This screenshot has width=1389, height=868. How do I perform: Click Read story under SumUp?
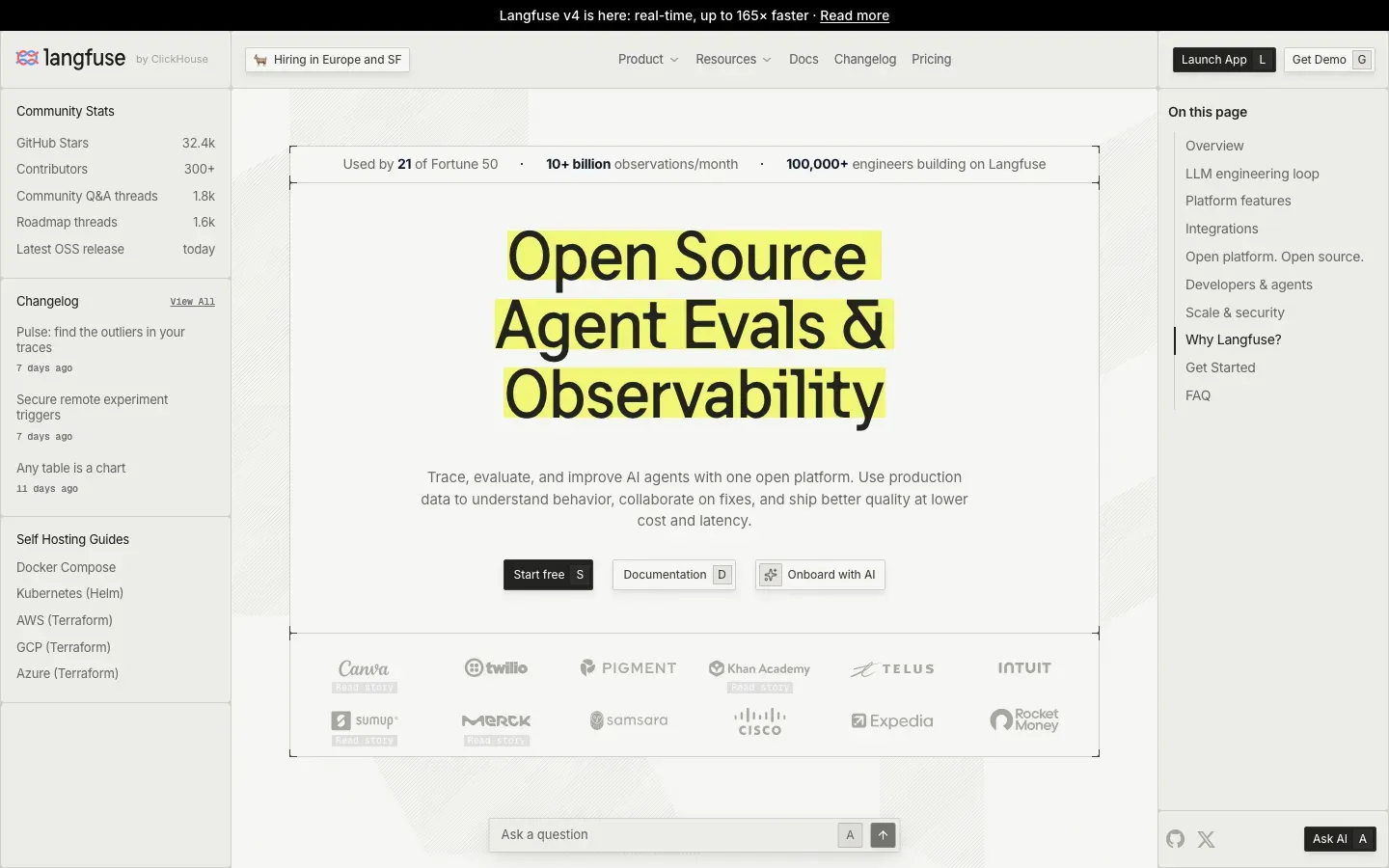click(x=365, y=741)
